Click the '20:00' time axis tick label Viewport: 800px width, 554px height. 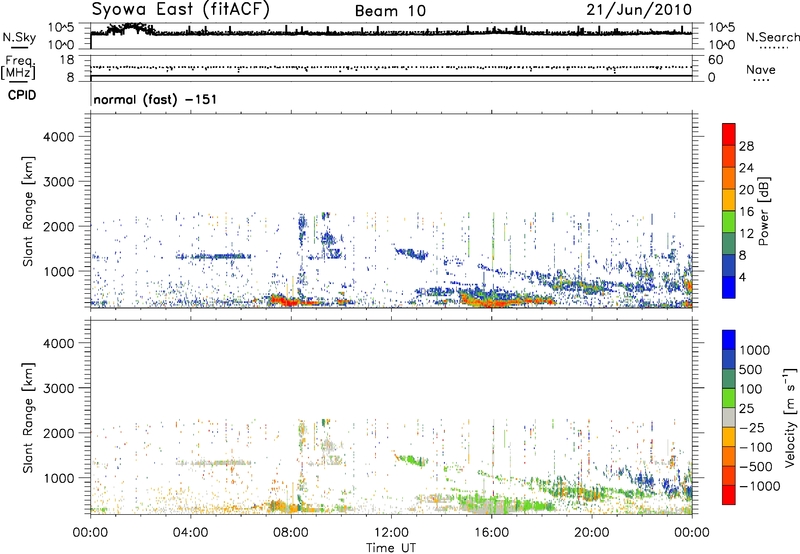point(591,533)
